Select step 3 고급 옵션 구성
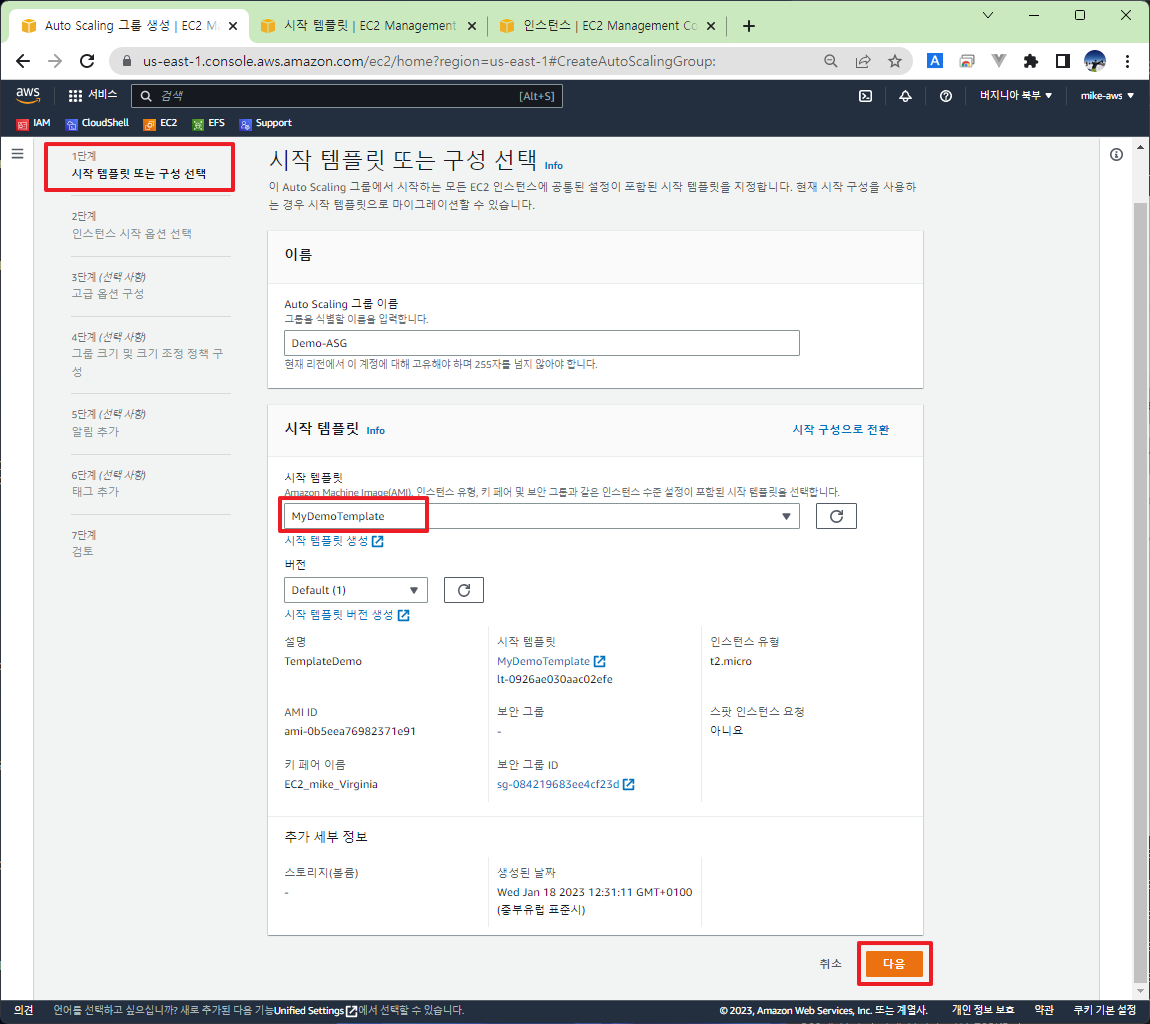1150x1024 pixels. [108, 293]
